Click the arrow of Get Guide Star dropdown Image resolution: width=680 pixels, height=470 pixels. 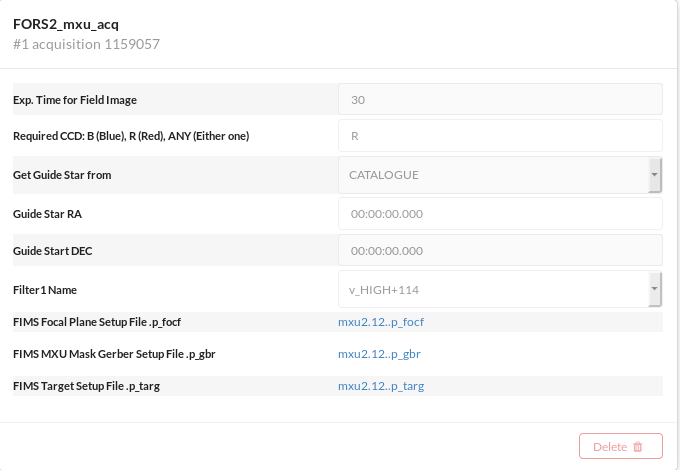coord(654,175)
